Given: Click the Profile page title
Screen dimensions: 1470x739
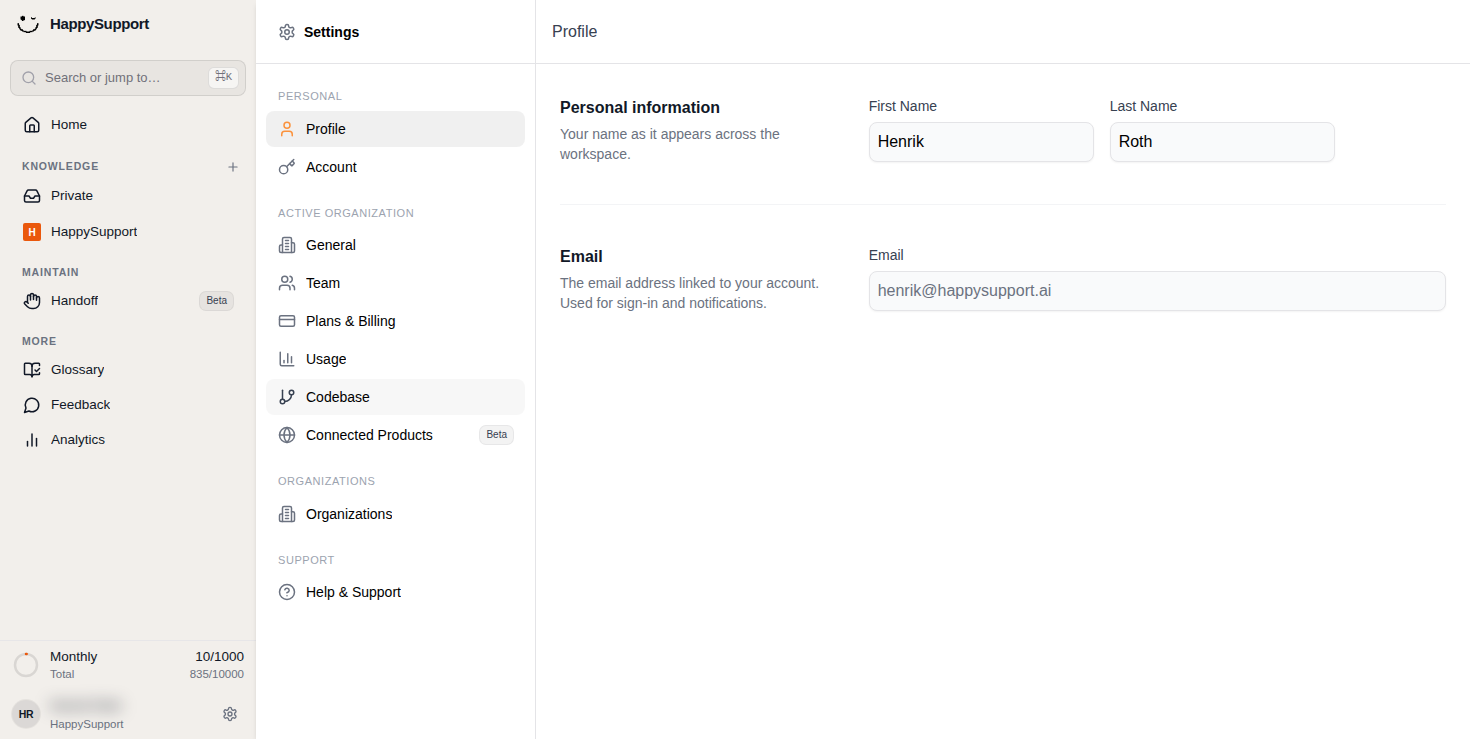Looking at the screenshot, I should click(x=574, y=32).
